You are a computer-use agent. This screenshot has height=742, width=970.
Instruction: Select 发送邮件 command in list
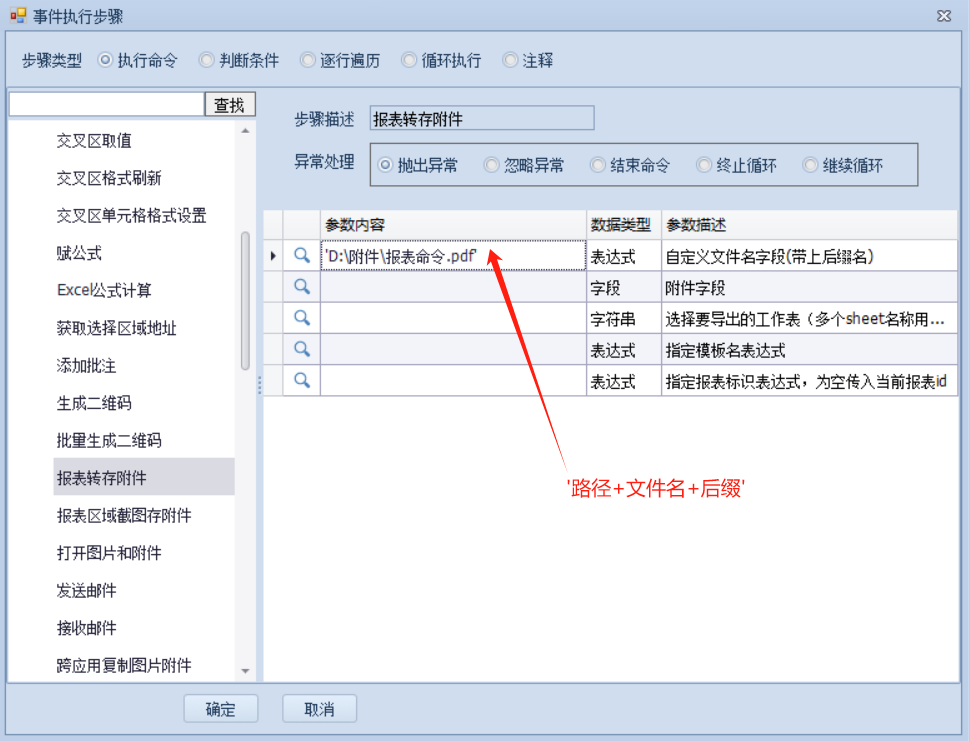[x=86, y=590]
